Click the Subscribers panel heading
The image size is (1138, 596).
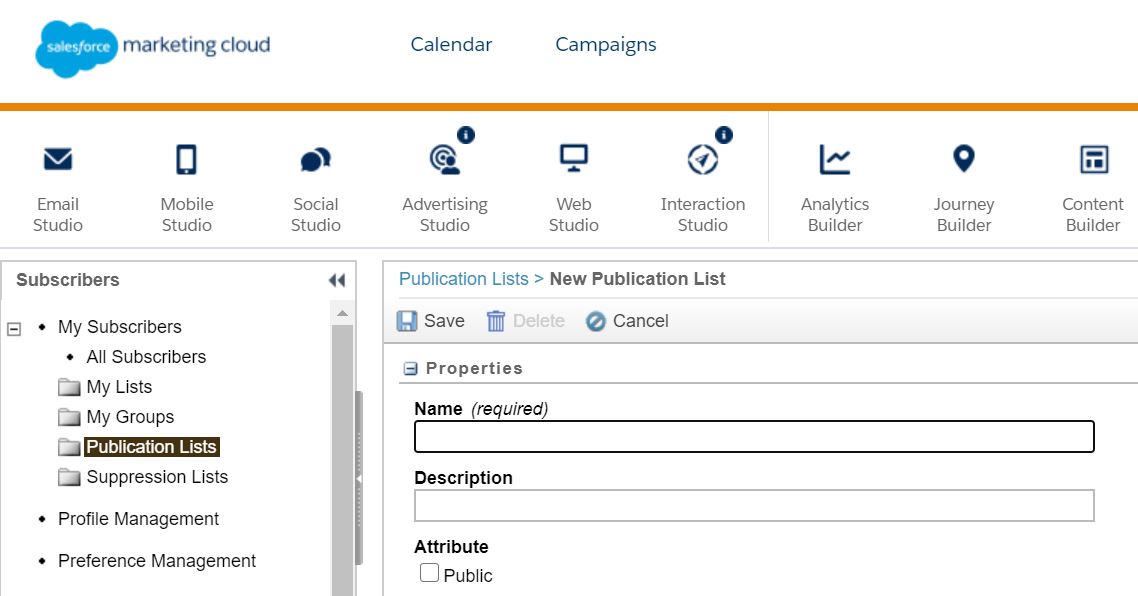[x=67, y=280]
